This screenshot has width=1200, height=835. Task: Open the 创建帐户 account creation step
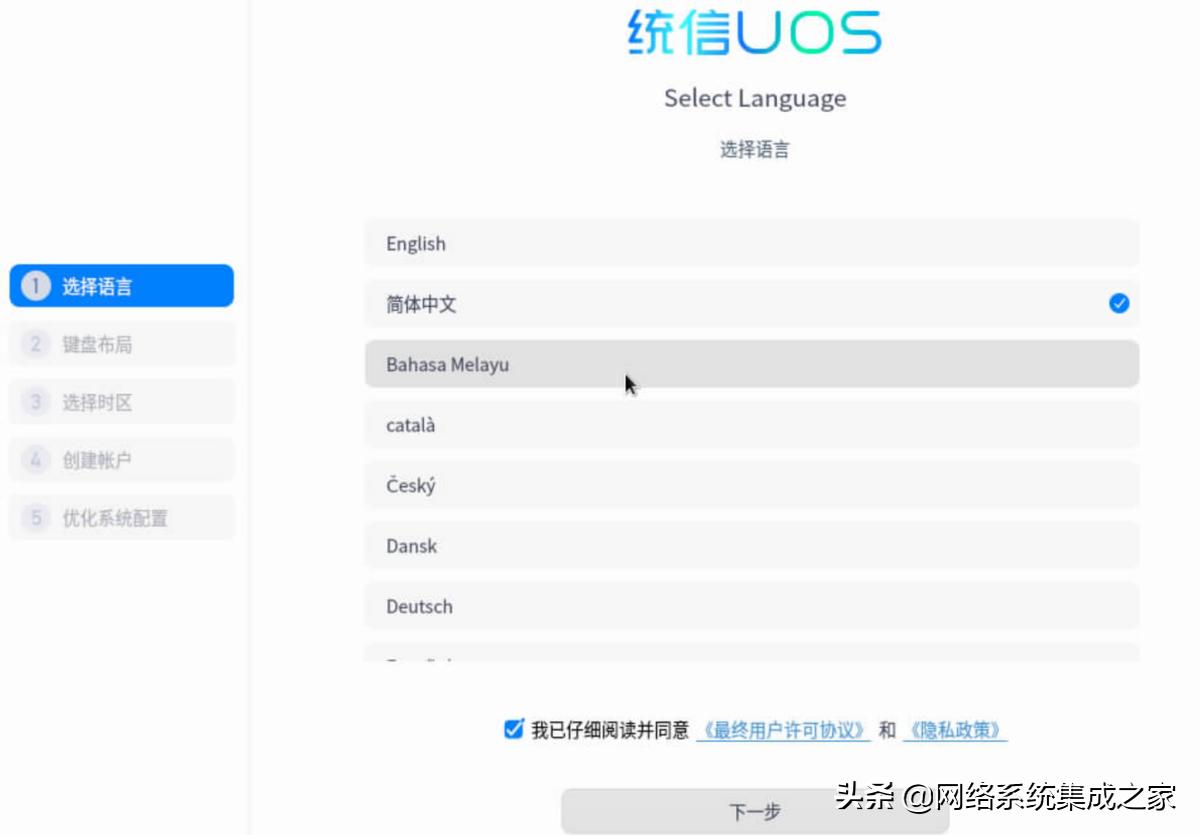click(121, 459)
